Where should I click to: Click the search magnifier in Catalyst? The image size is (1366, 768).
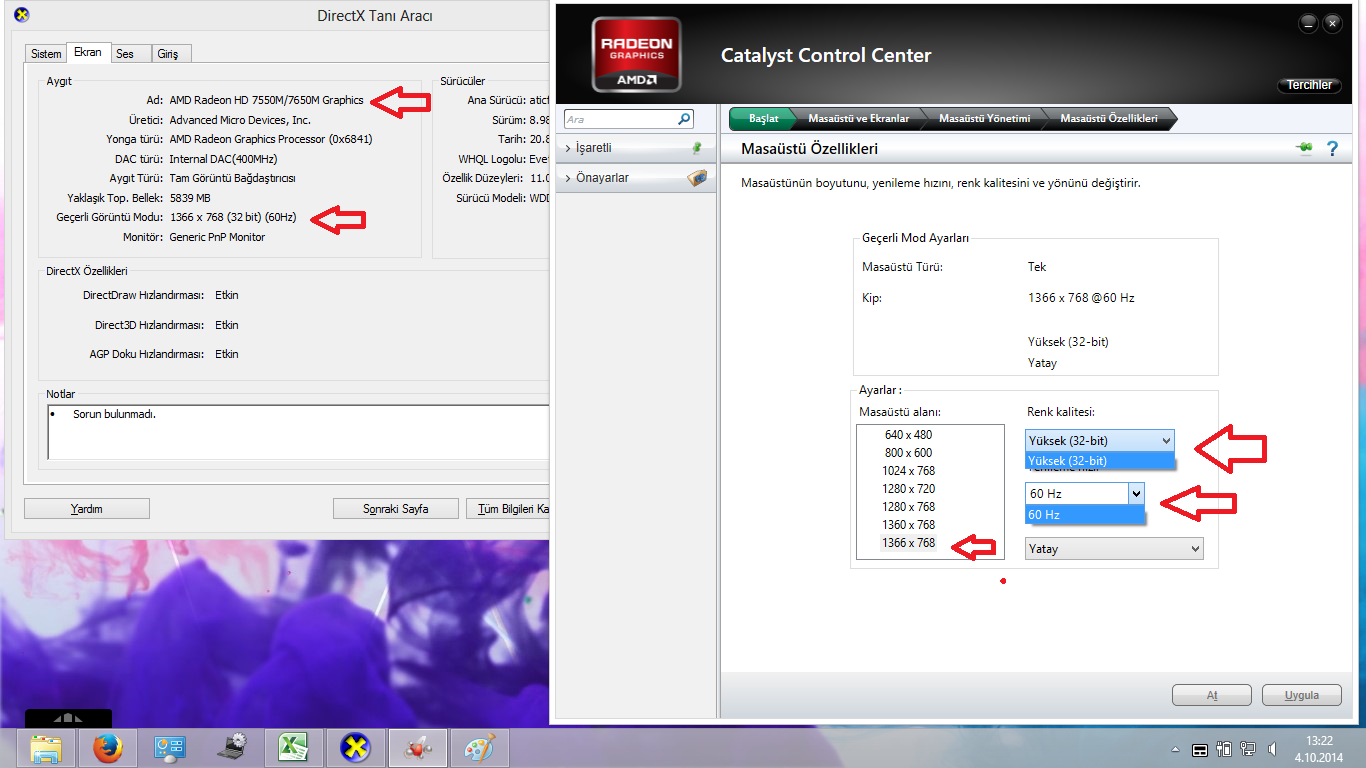click(x=684, y=119)
